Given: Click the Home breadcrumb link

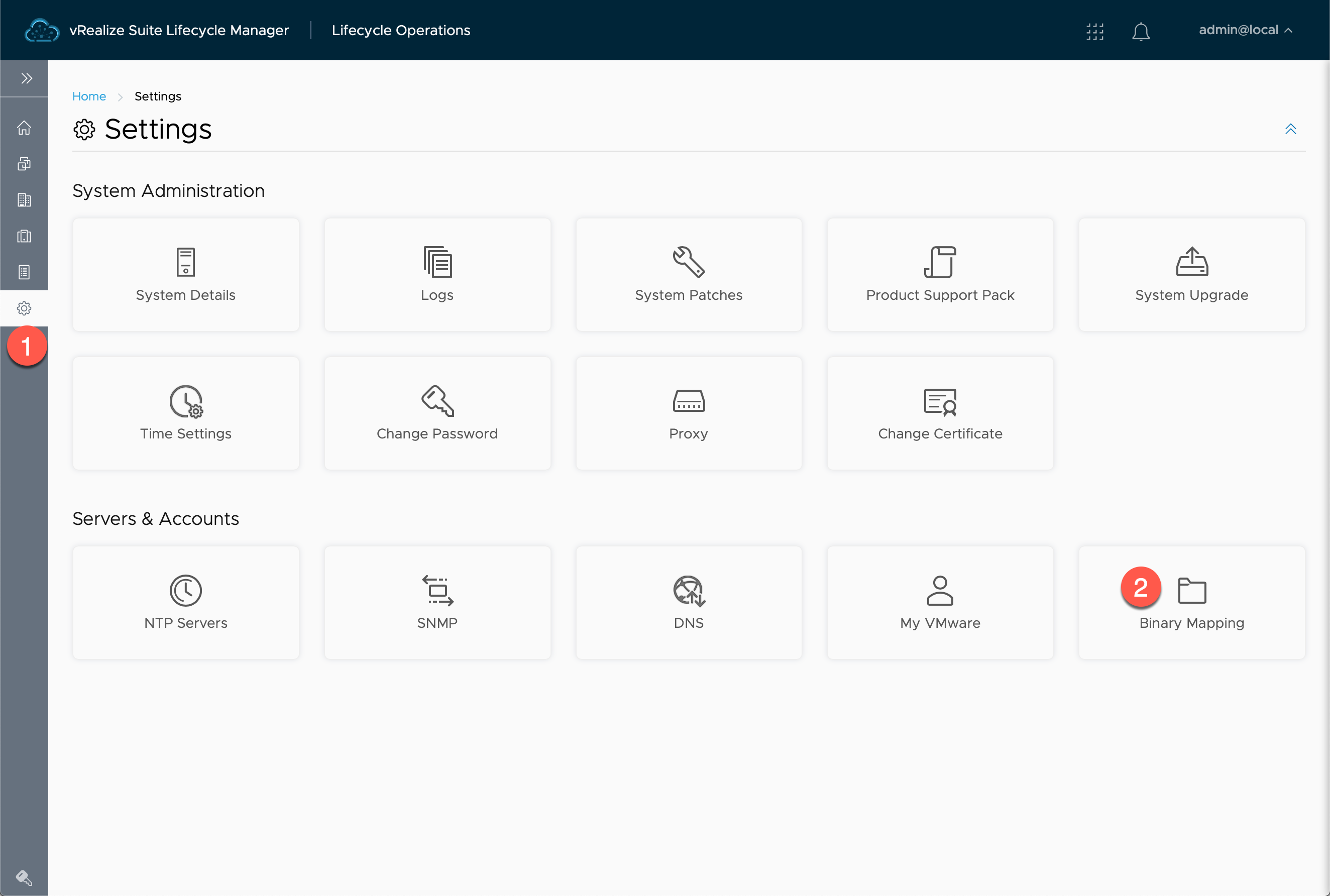Looking at the screenshot, I should point(88,96).
